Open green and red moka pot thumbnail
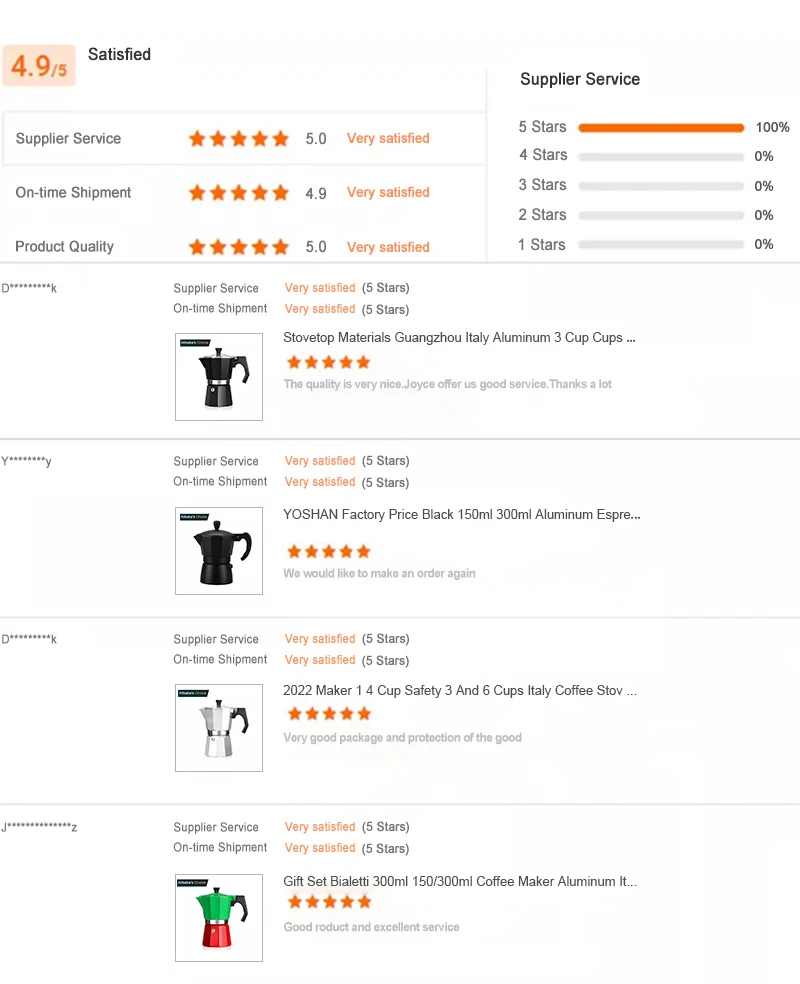The height and width of the screenshot is (984, 800). 219,917
